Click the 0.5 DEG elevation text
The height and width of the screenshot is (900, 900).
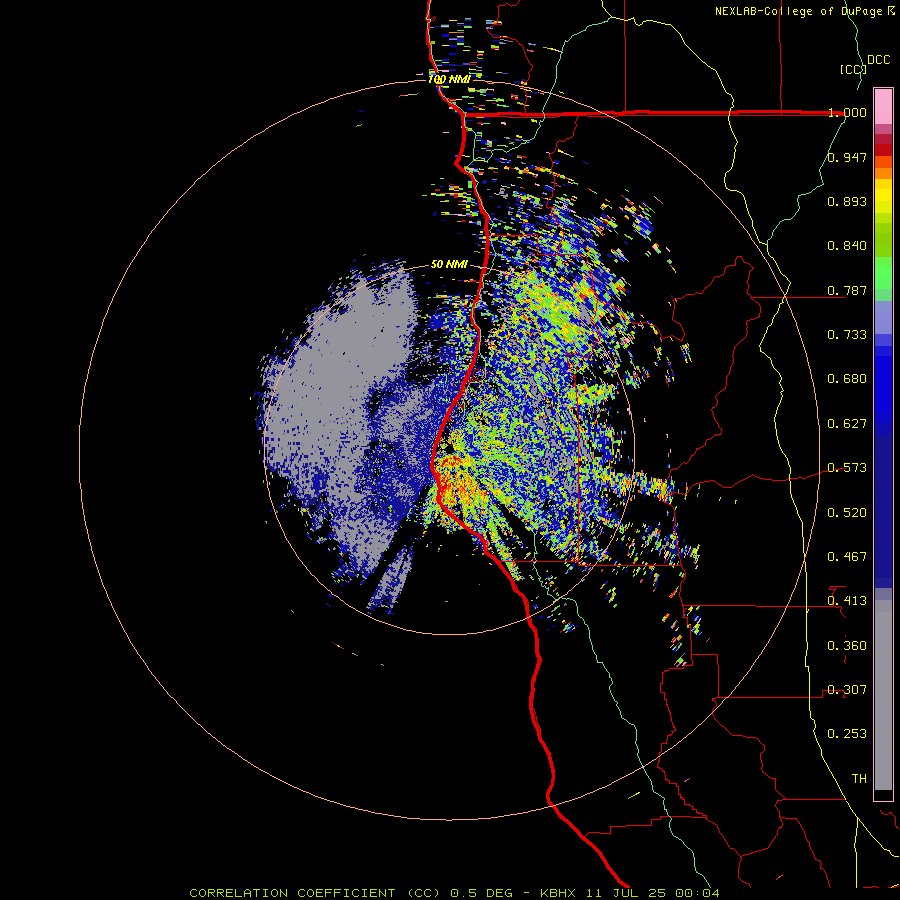coord(481,893)
